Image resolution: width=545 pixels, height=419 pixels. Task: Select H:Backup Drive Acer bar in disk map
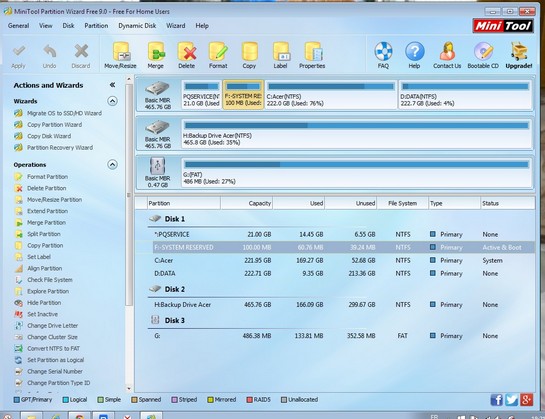click(x=356, y=134)
